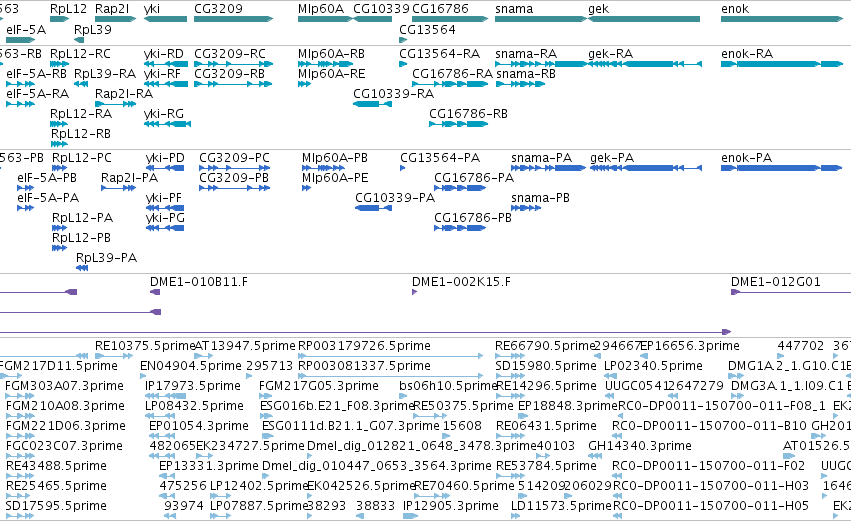Open protein feature yki-PD
The width and height of the screenshot is (851, 521).
[165, 168]
